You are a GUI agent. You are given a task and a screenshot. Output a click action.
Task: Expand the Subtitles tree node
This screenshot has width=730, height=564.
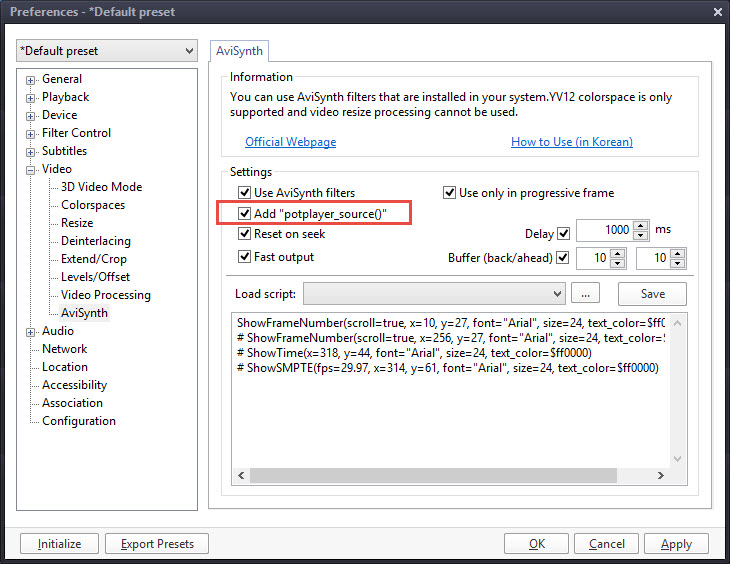[x=30, y=152]
